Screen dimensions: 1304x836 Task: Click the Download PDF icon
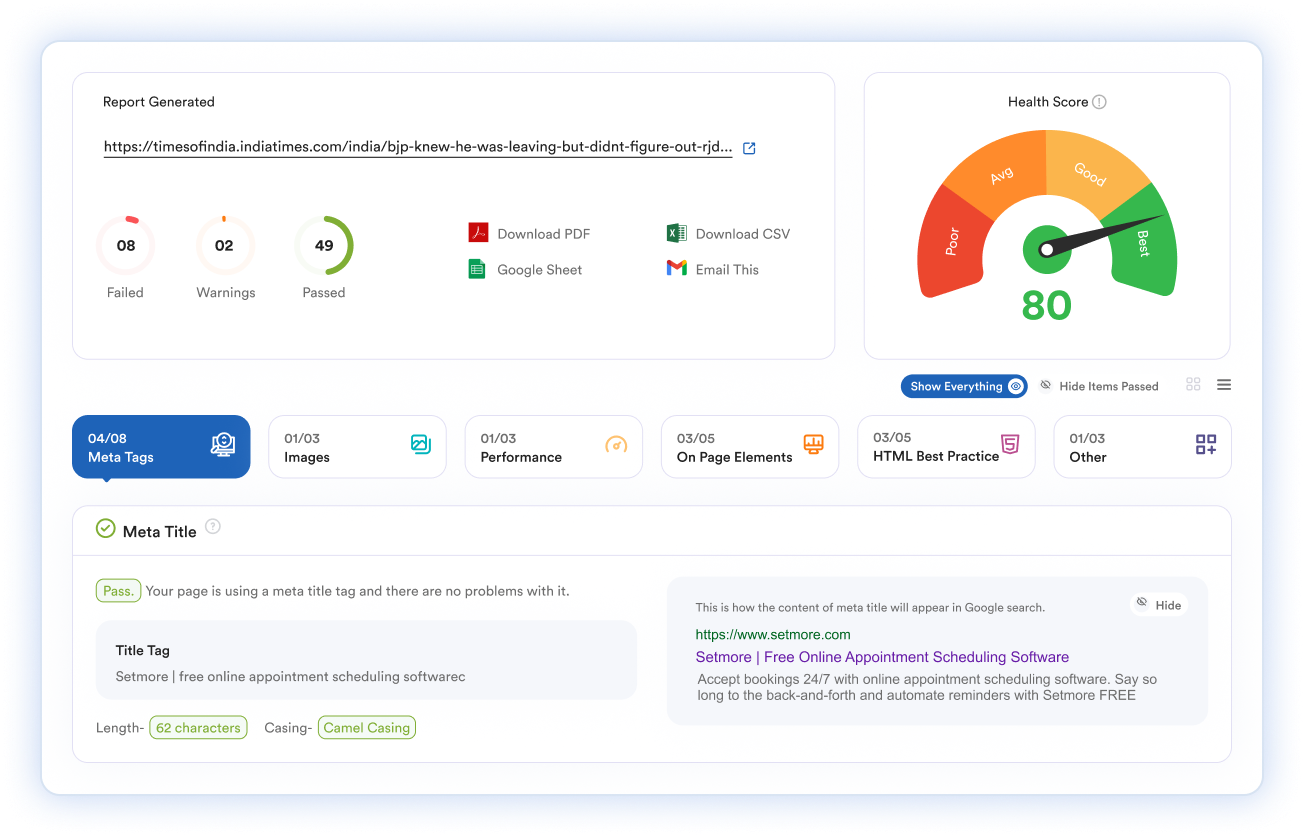point(478,233)
